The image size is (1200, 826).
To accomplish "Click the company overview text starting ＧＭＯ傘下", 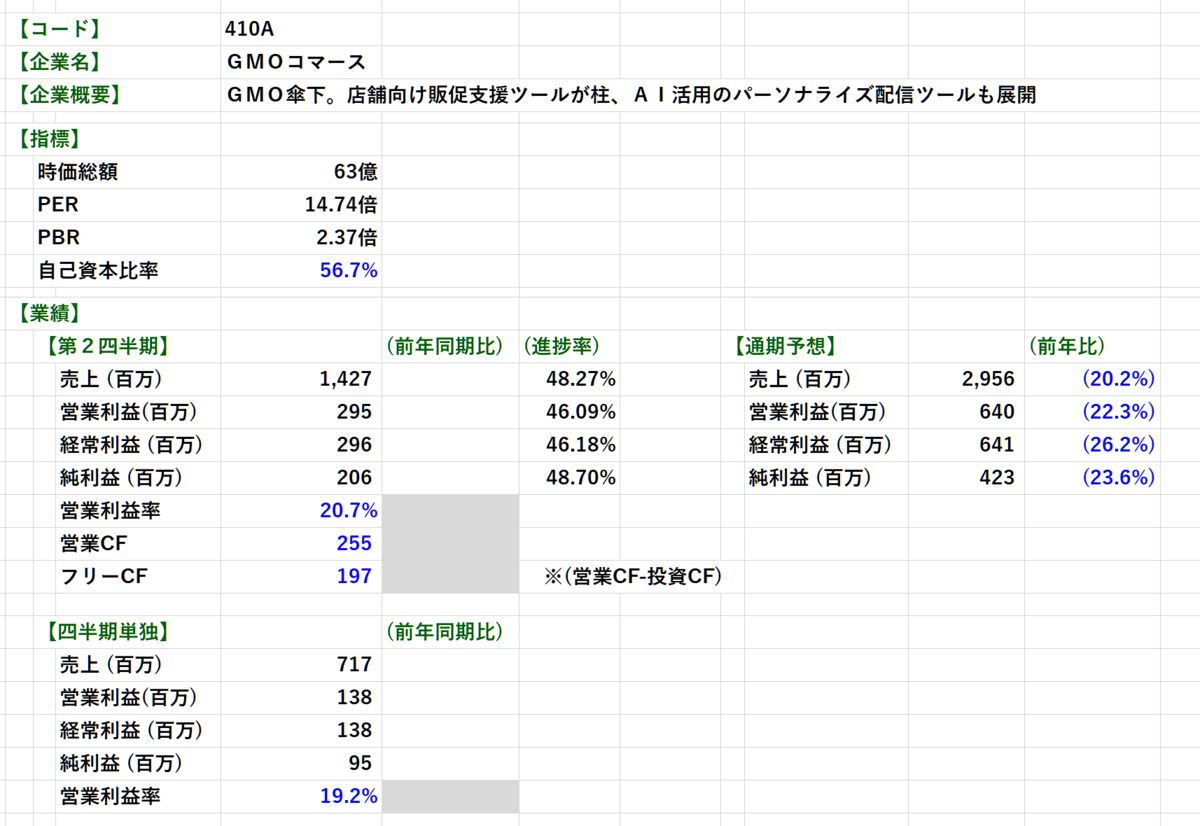I will click(630, 95).
